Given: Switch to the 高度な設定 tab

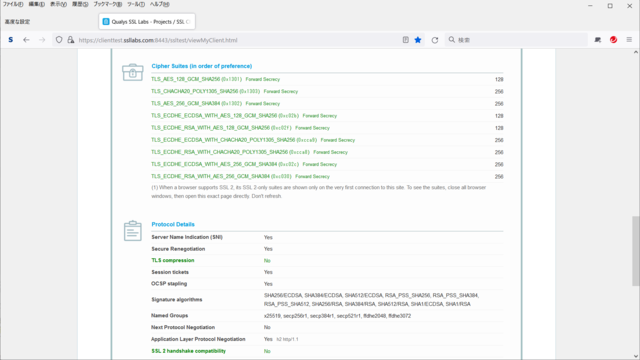Looking at the screenshot, I should 18,22.
